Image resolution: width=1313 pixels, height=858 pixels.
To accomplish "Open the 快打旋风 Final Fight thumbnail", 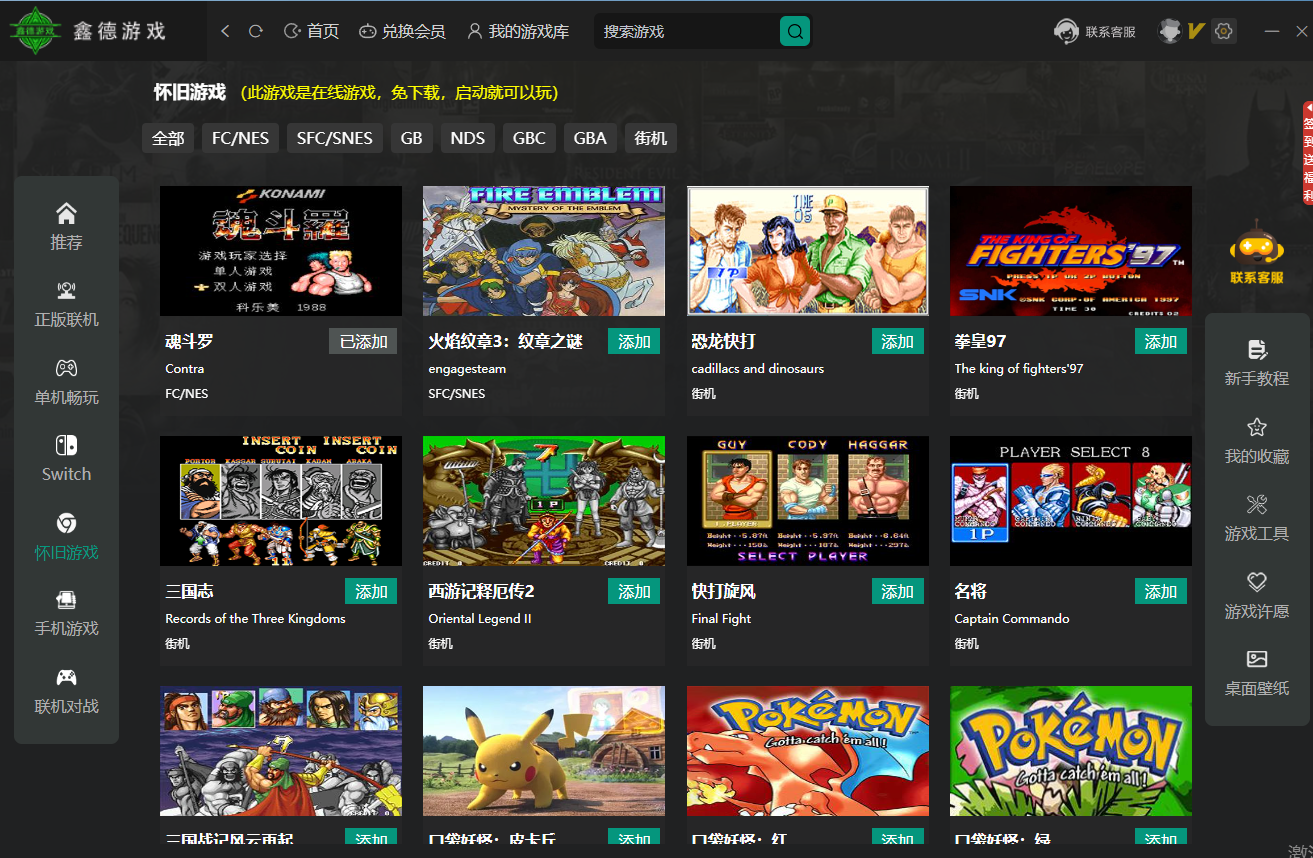I will pos(808,501).
